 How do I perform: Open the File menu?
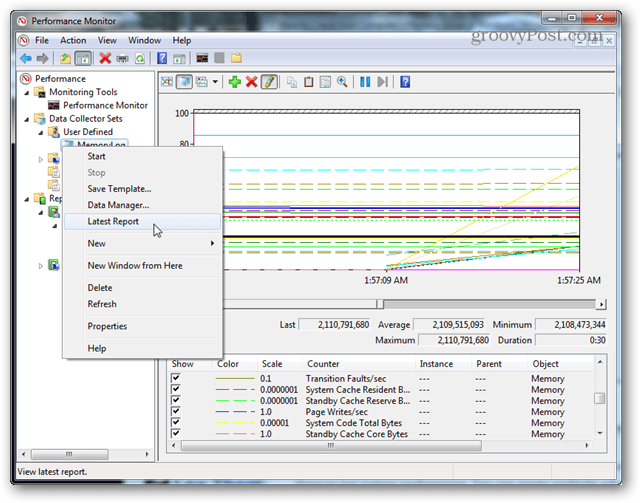coord(42,40)
